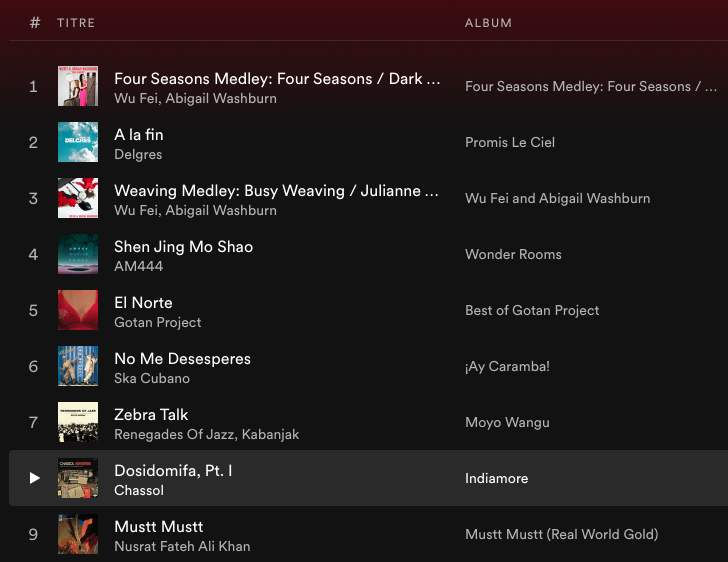This screenshot has height=562, width=728.
Task: Open the album Best of Gotan Project
Action: pos(532,310)
